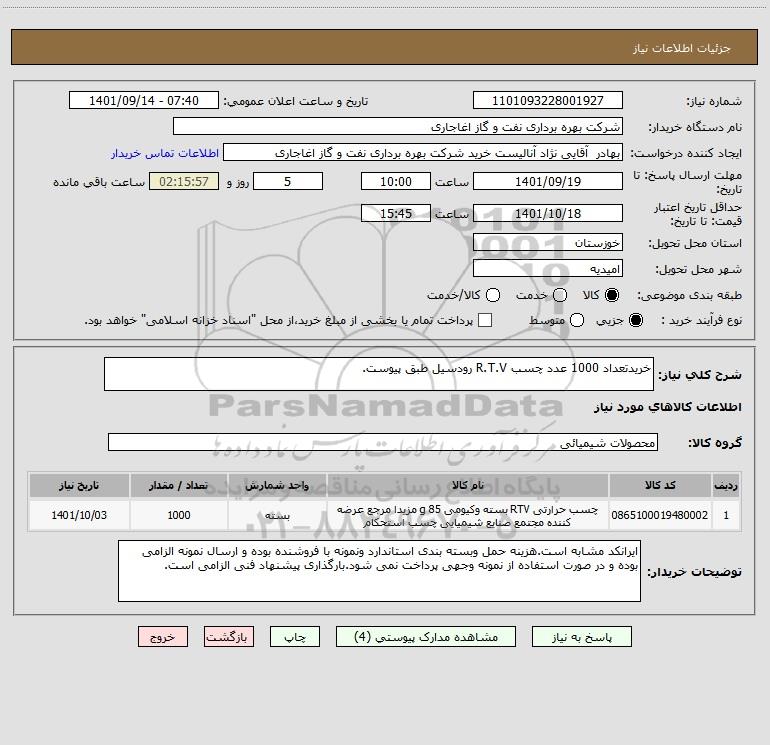Click the announcement date field 1401/09/14 - 07:40
The height and width of the screenshot is (745, 770).
(x=144, y=100)
